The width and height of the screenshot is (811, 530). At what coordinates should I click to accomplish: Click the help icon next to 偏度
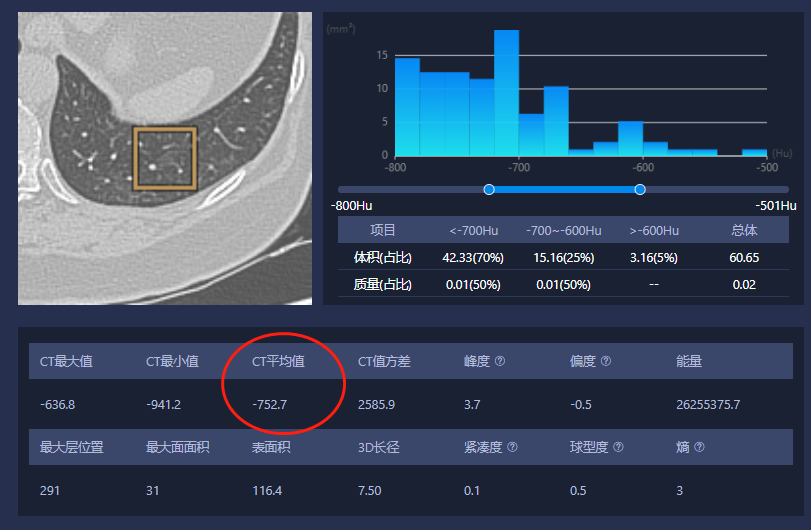(x=606, y=362)
